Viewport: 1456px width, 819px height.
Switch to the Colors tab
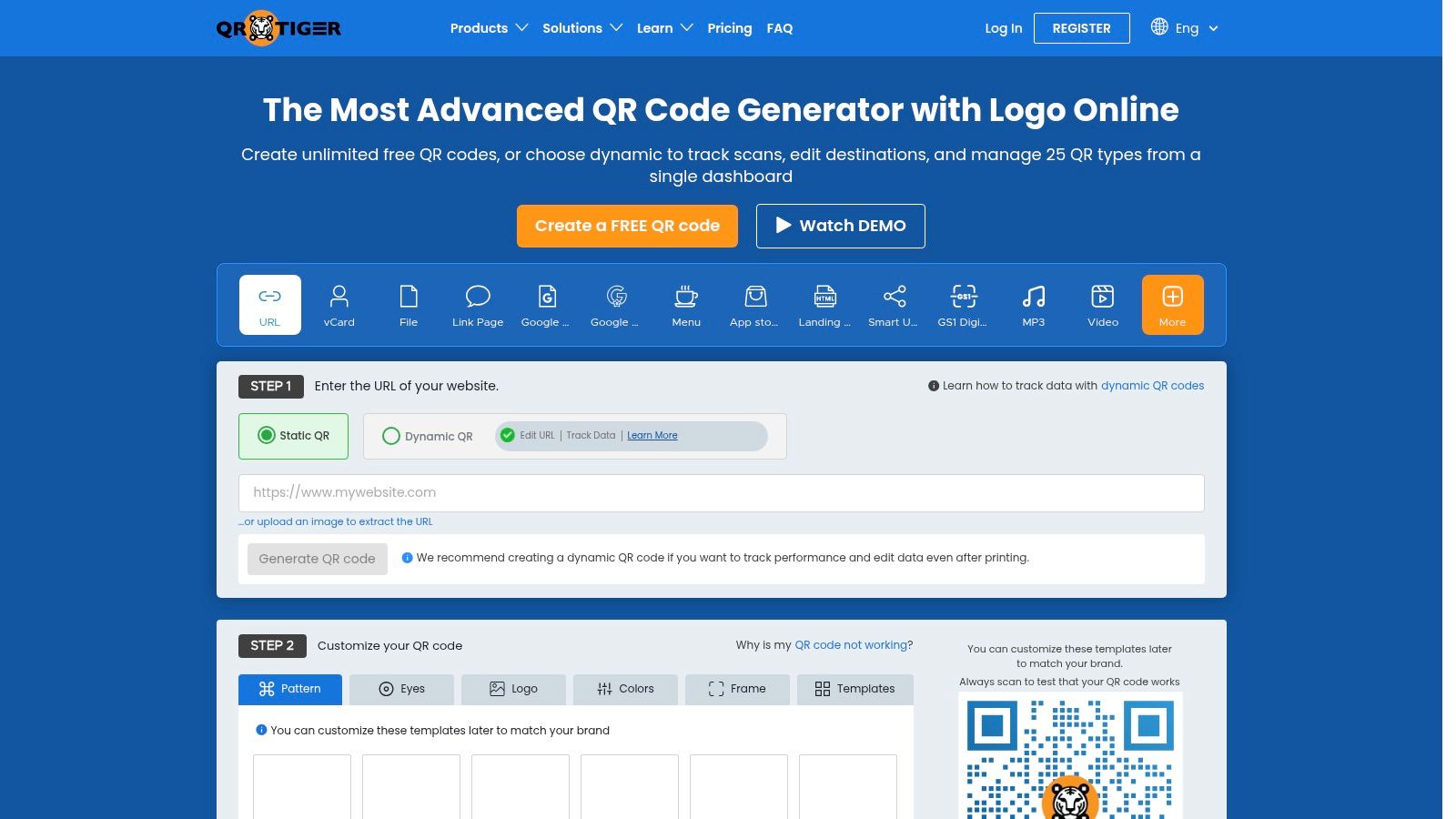tap(625, 689)
